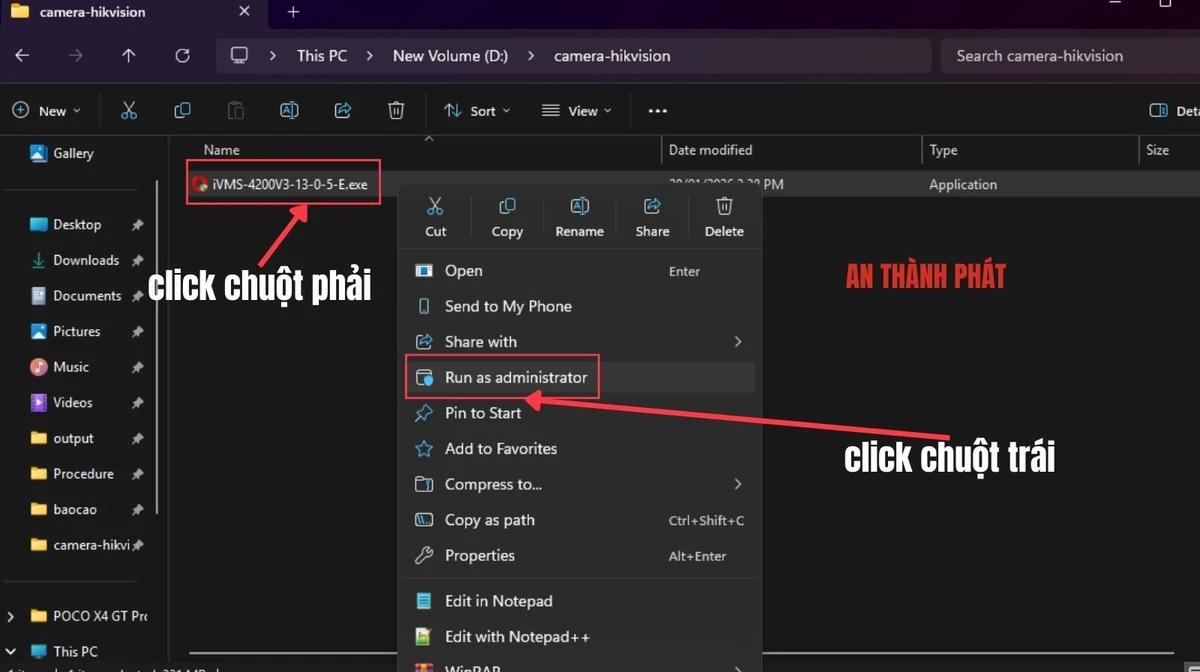Choose Properties from context menu
The width and height of the screenshot is (1200, 672).
[479, 556]
